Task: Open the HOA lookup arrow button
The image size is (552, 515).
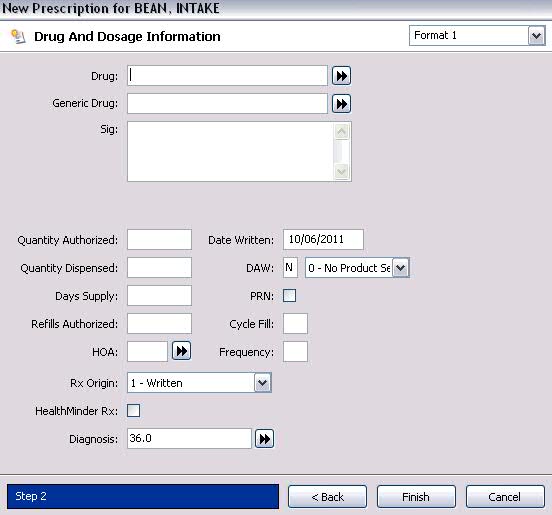Action: (181, 351)
